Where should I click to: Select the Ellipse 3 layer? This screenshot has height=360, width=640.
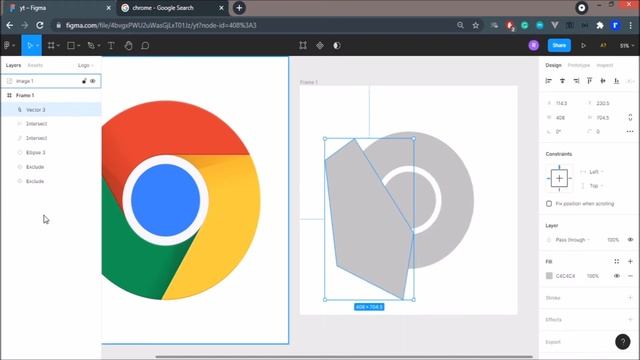pyautogui.click(x=51, y=152)
